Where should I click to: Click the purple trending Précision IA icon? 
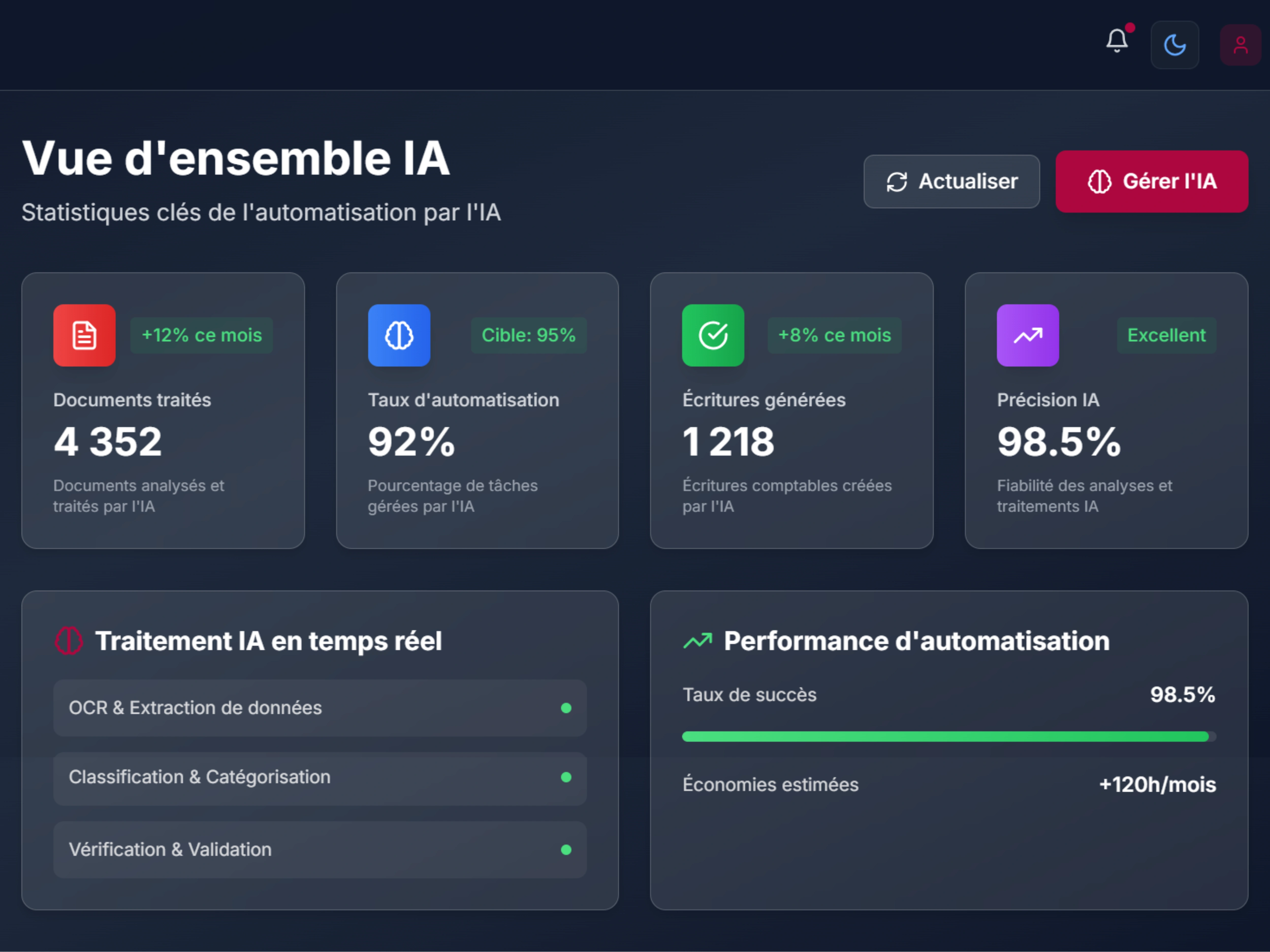pos(1028,335)
